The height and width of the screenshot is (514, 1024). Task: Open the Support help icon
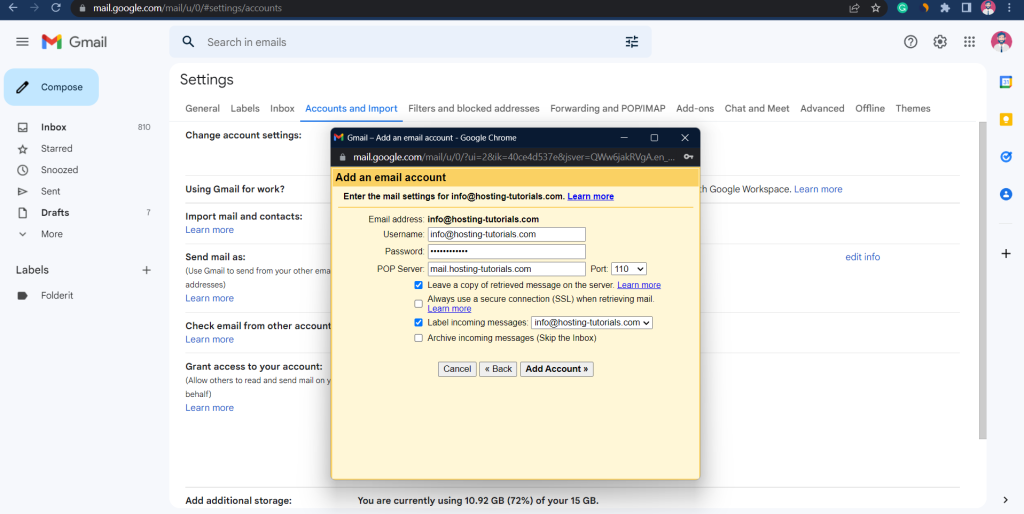click(x=910, y=42)
